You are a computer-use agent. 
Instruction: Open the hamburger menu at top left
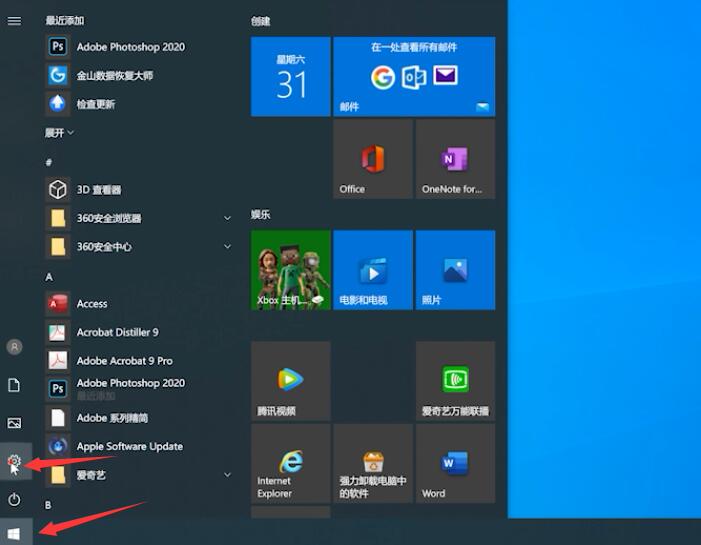coord(14,21)
